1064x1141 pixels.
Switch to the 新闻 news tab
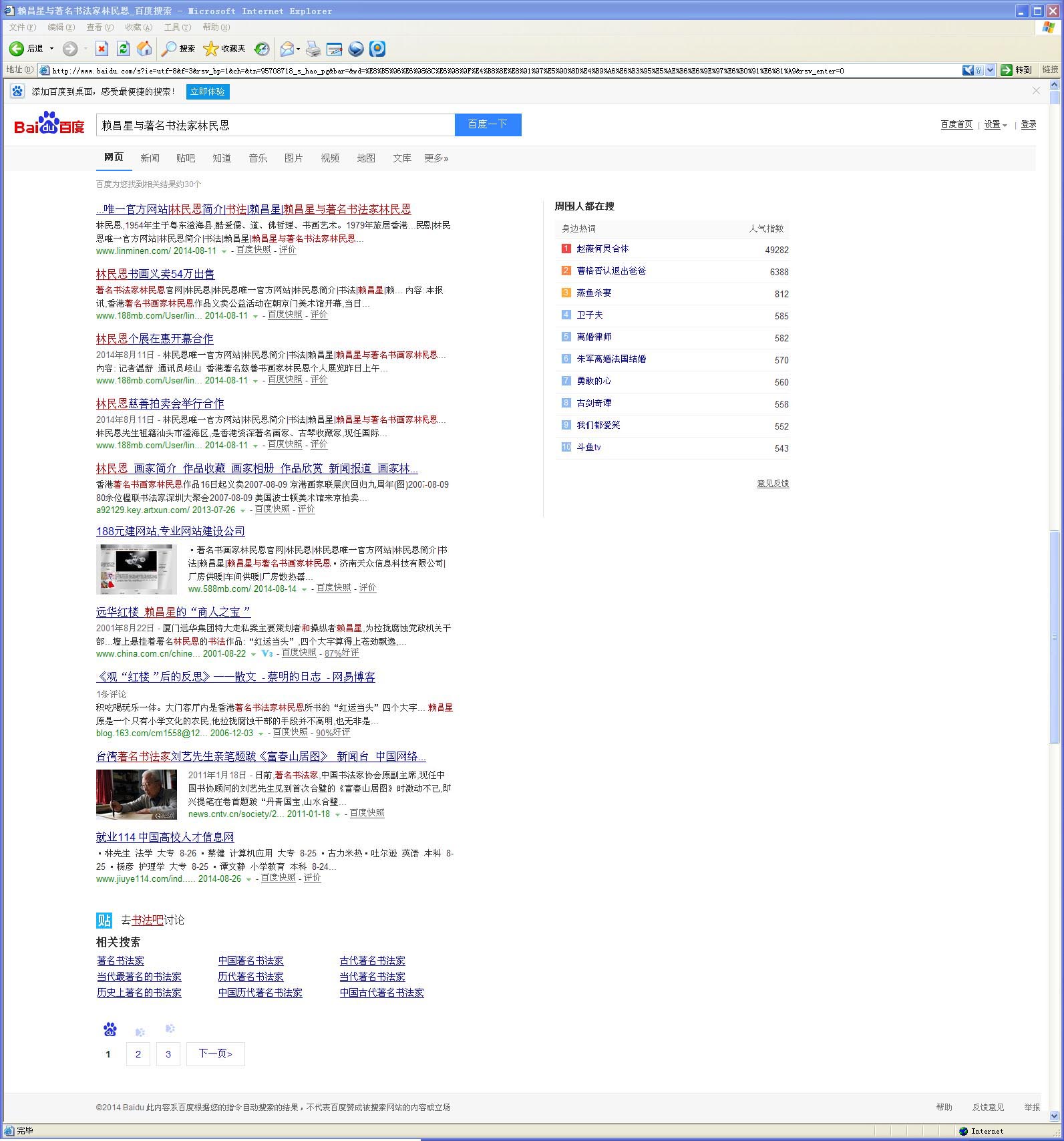(150, 158)
